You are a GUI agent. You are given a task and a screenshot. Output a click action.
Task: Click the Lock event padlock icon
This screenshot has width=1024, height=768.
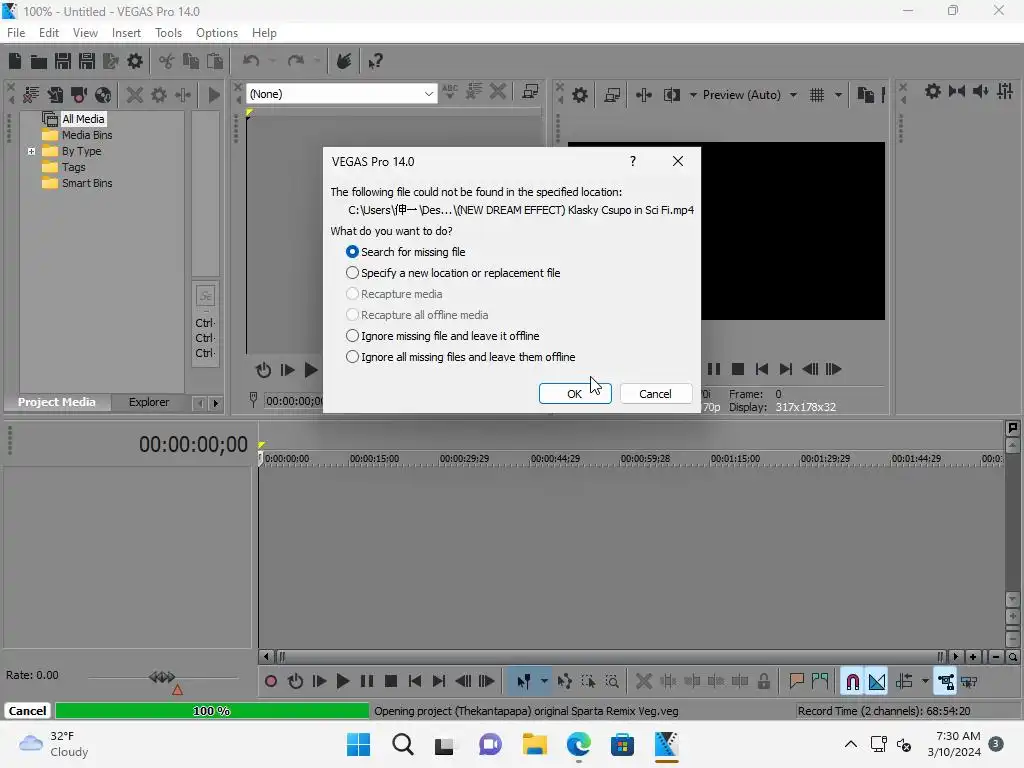pyautogui.click(x=763, y=681)
